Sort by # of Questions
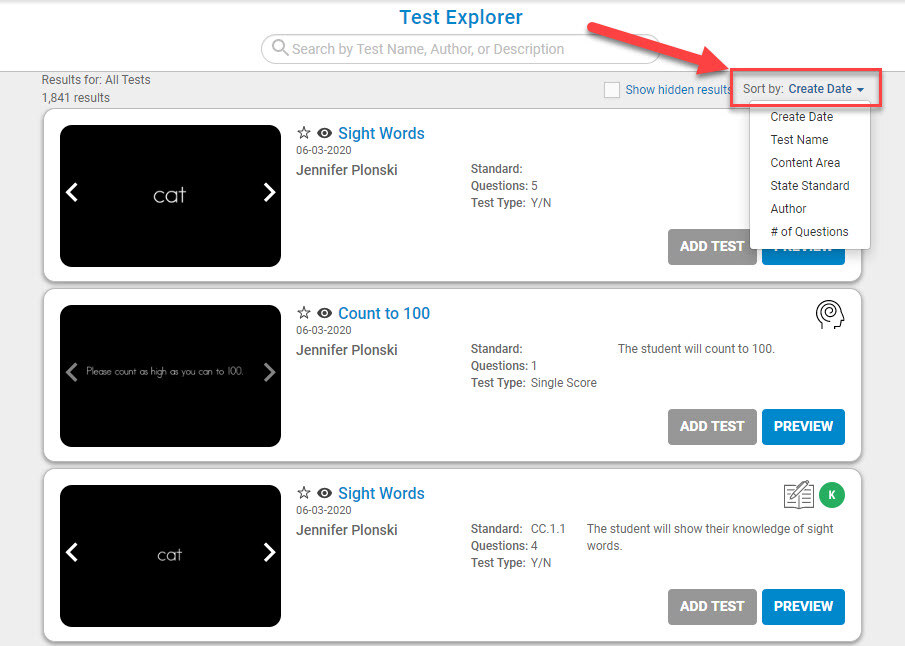905x646 pixels. coord(809,232)
